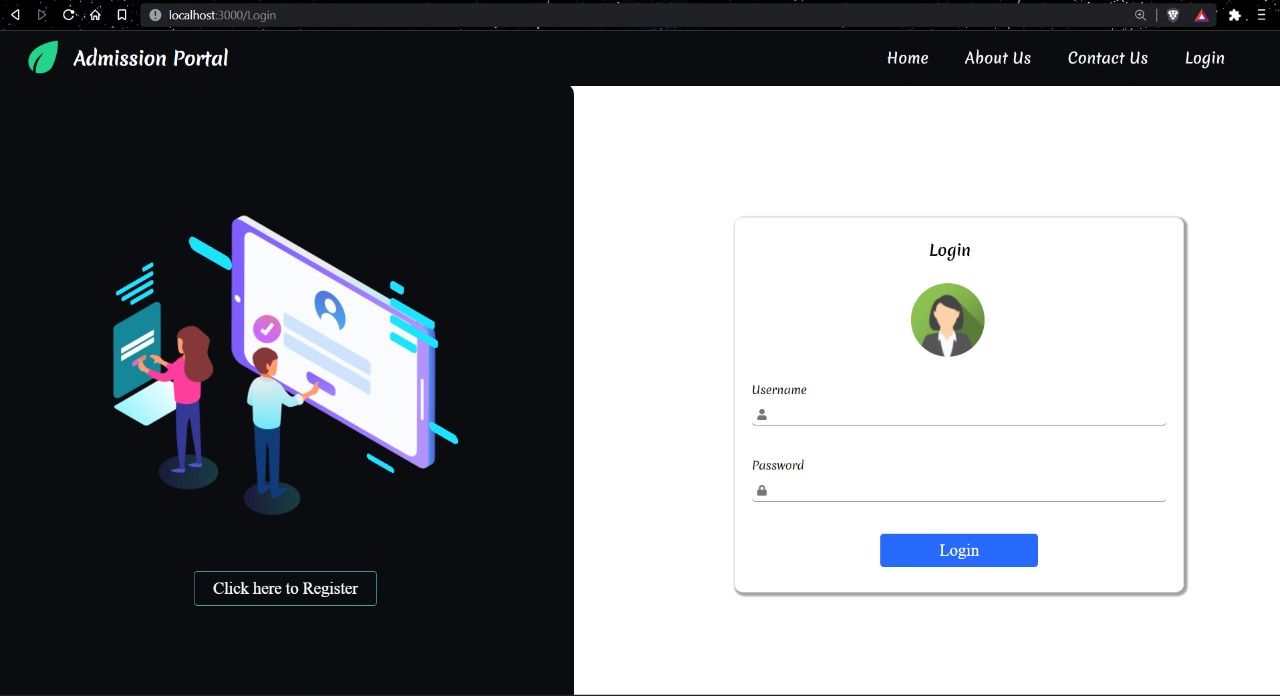Click the browser back arrow
This screenshot has width=1280, height=696.
[x=15, y=15]
